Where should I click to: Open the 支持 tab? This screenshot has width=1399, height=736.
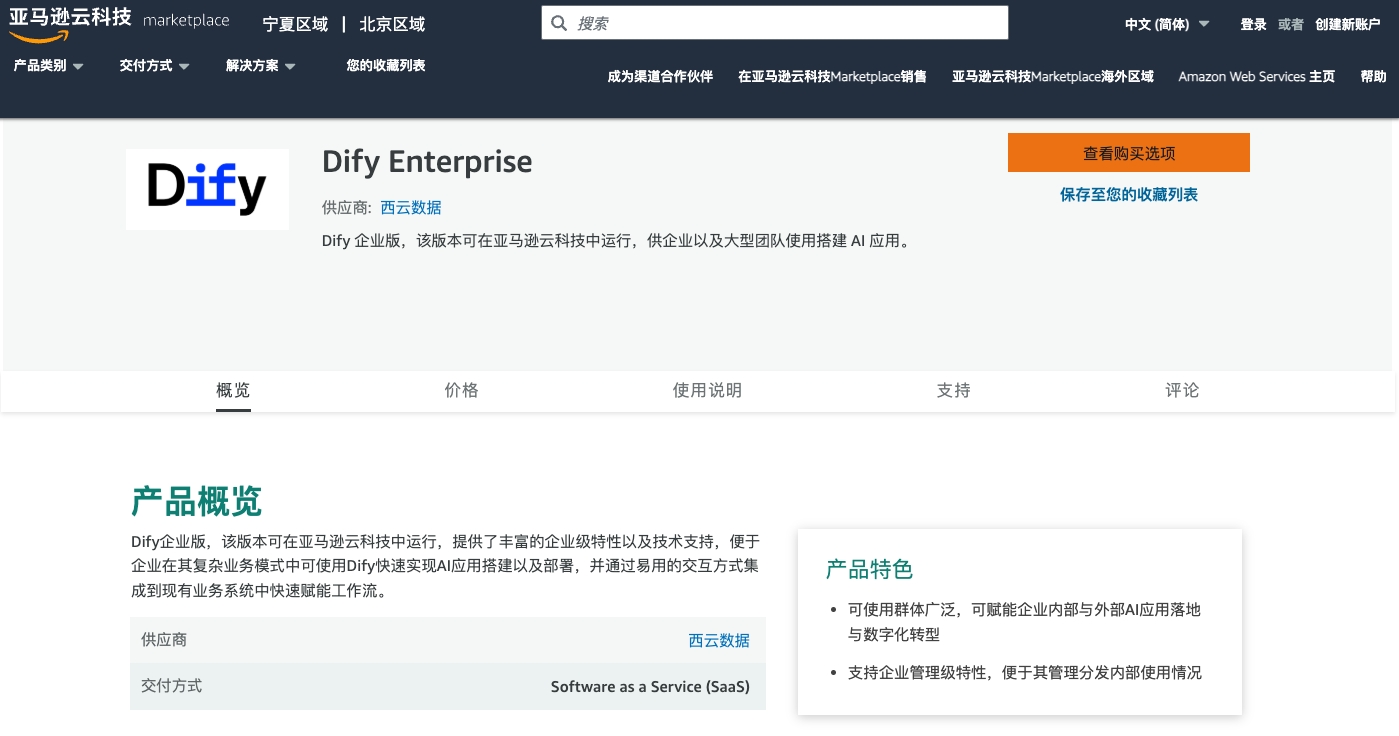953,390
